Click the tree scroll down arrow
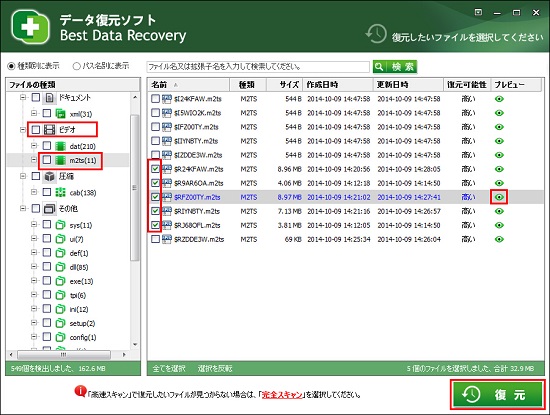Screen dimensions: 550x415 tap(135, 344)
